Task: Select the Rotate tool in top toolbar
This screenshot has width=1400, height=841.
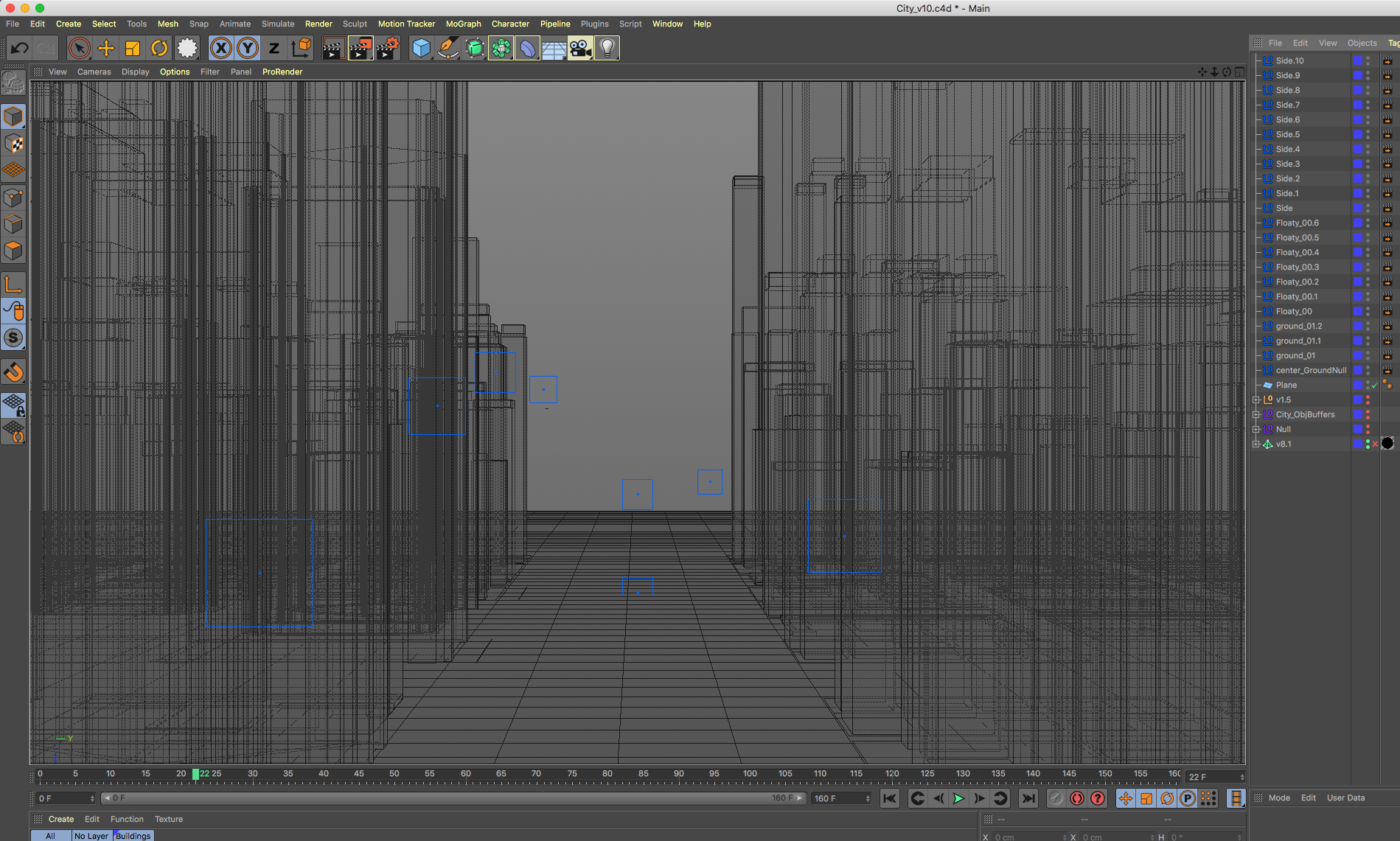Action: coord(159,49)
